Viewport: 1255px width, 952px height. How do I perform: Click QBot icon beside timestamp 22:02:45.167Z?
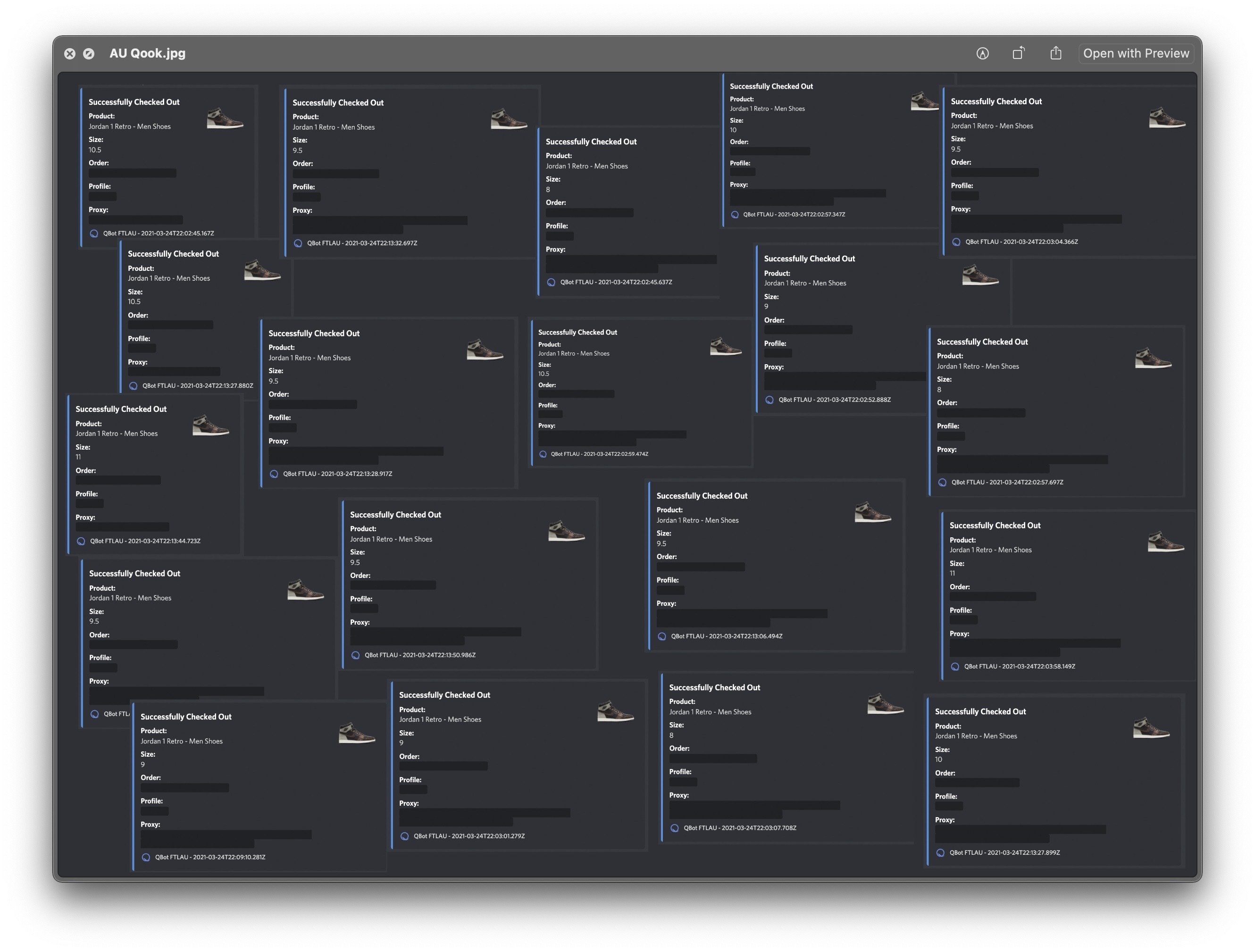(x=94, y=233)
